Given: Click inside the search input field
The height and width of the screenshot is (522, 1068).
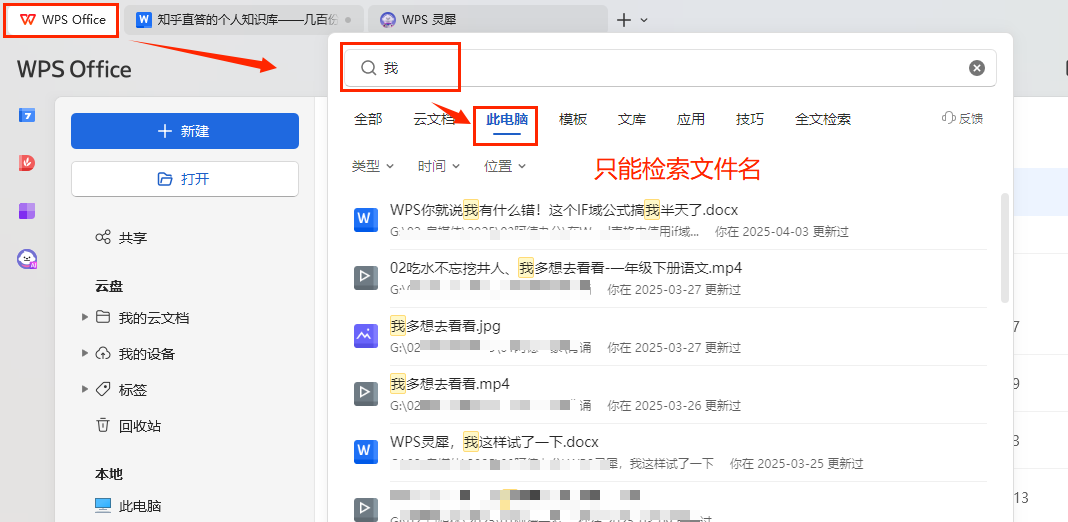Looking at the screenshot, I should 670,68.
